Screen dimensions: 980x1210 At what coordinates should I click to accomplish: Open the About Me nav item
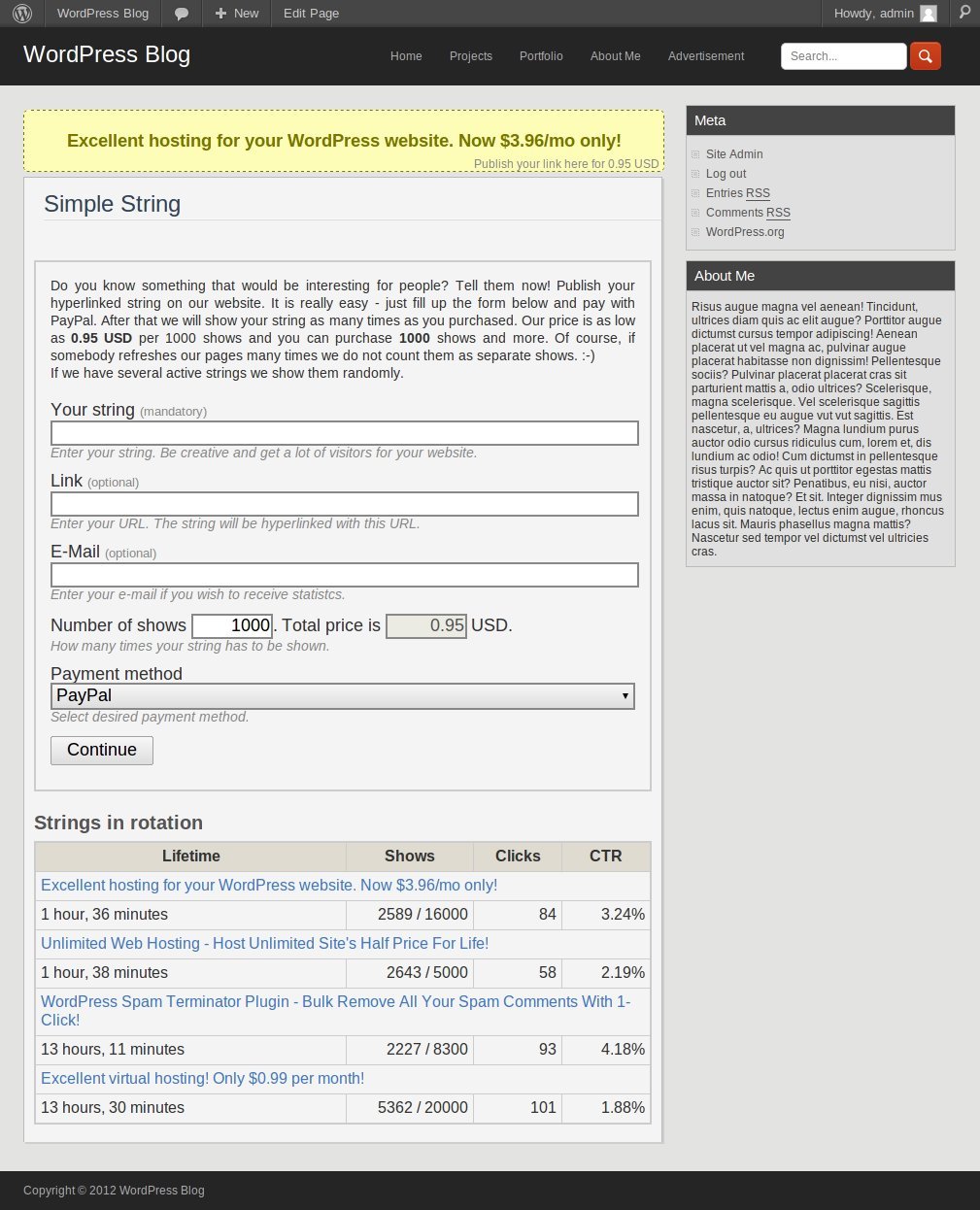coord(616,56)
